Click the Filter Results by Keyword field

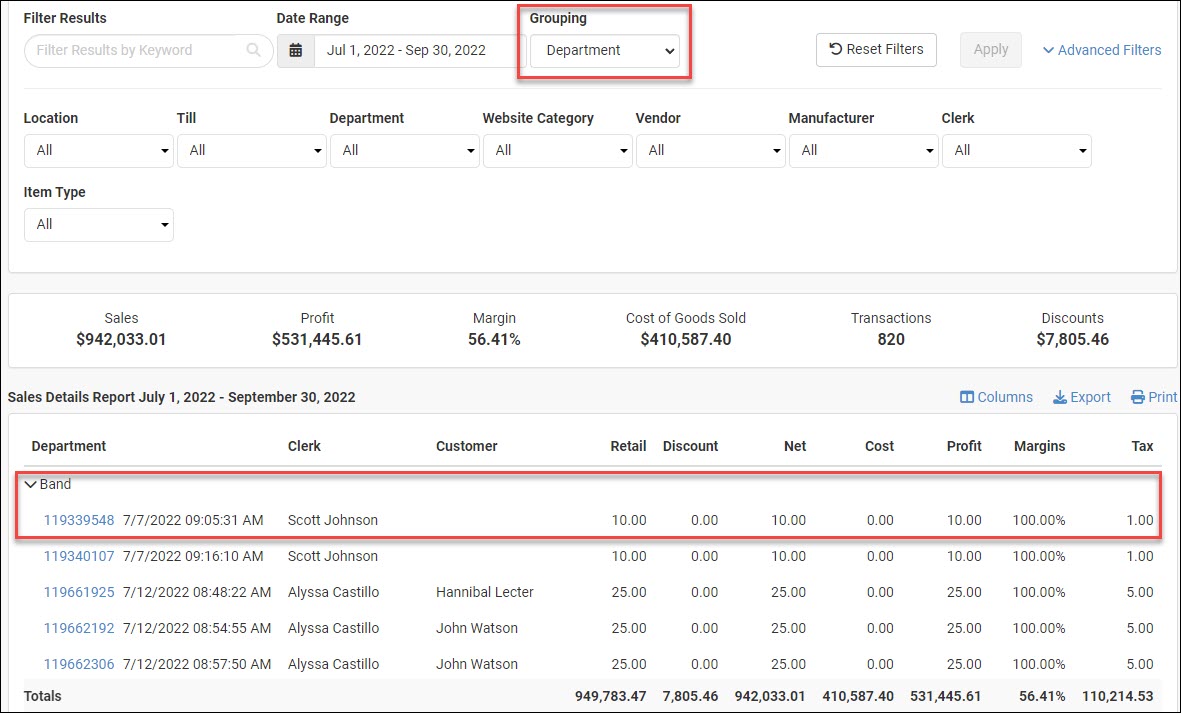(148, 50)
